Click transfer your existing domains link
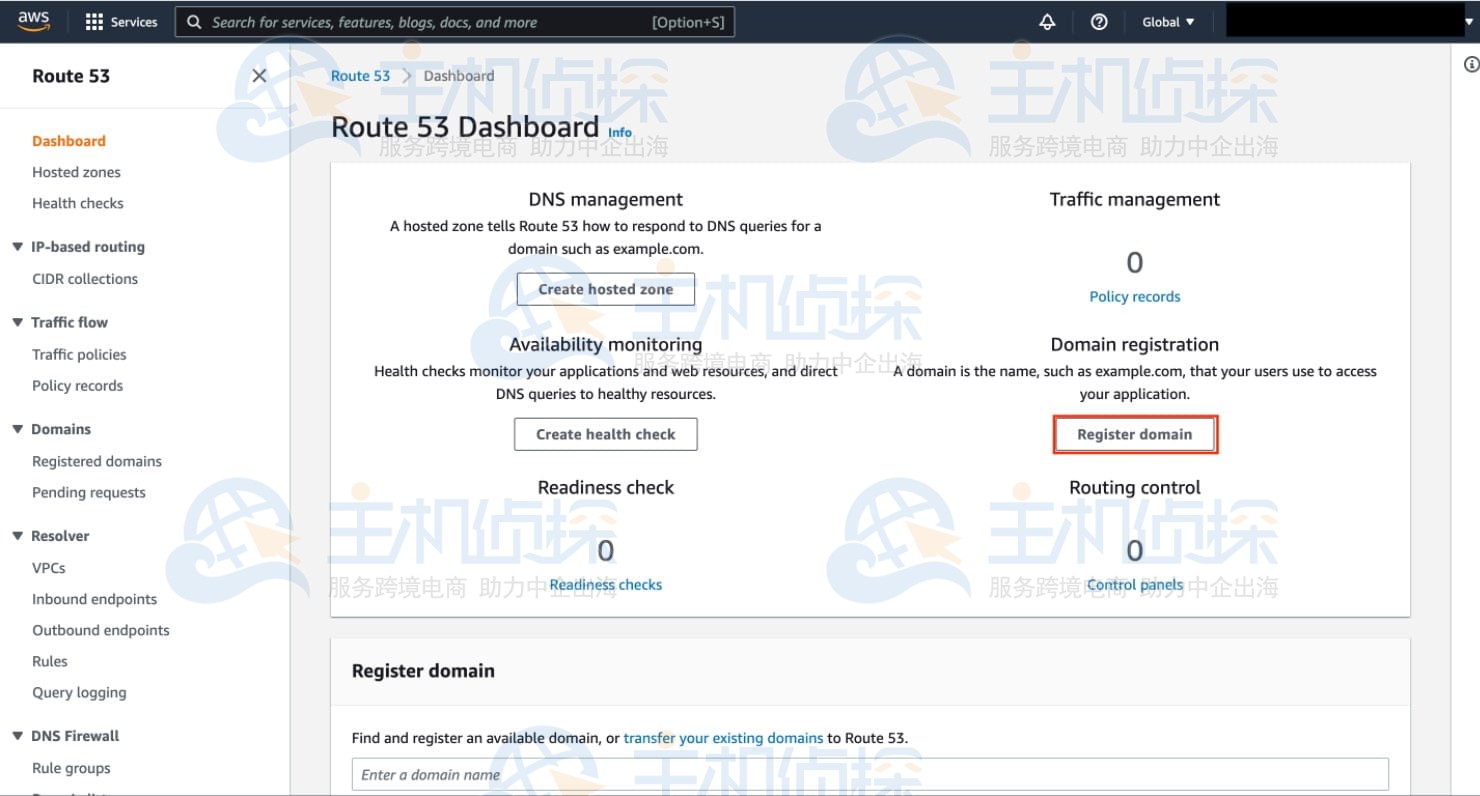This screenshot has height=796, width=1480. coord(724,737)
